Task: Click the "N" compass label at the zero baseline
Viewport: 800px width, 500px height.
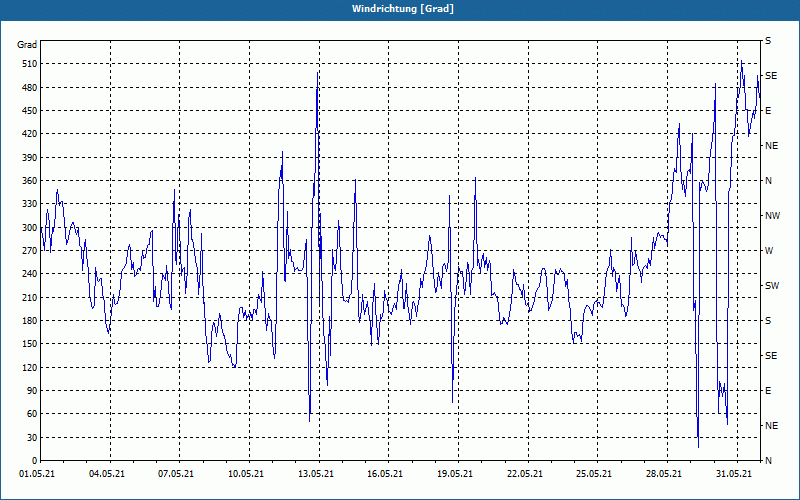Action: point(768,461)
